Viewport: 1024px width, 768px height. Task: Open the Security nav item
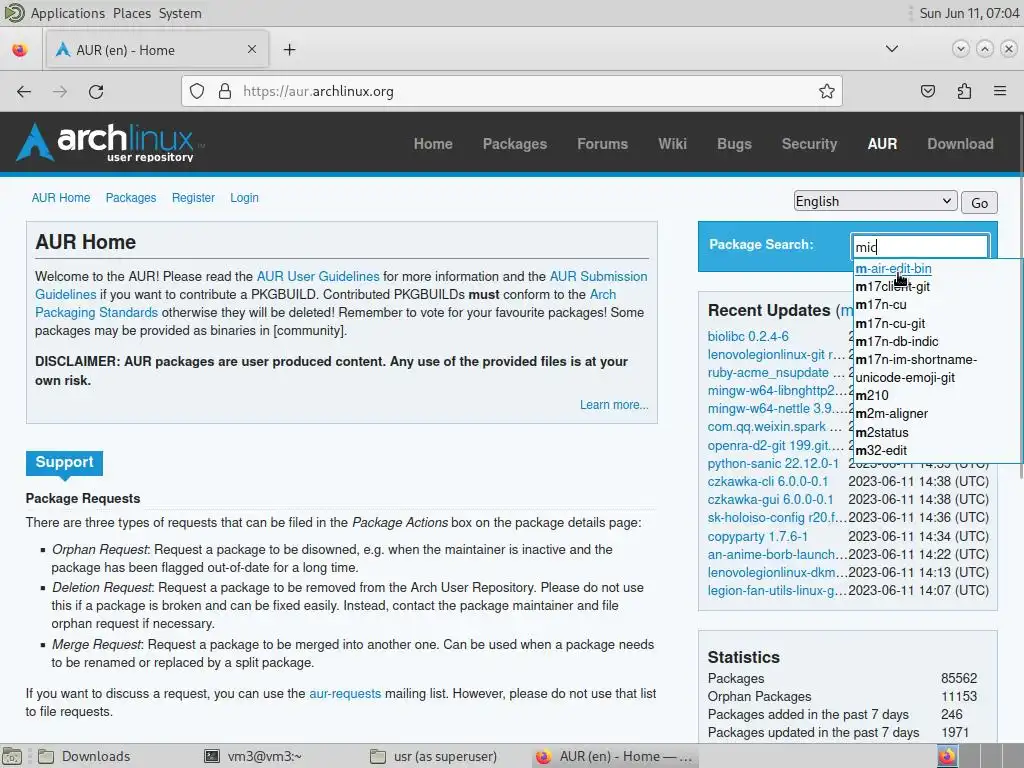pyautogui.click(x=809, y=144)
